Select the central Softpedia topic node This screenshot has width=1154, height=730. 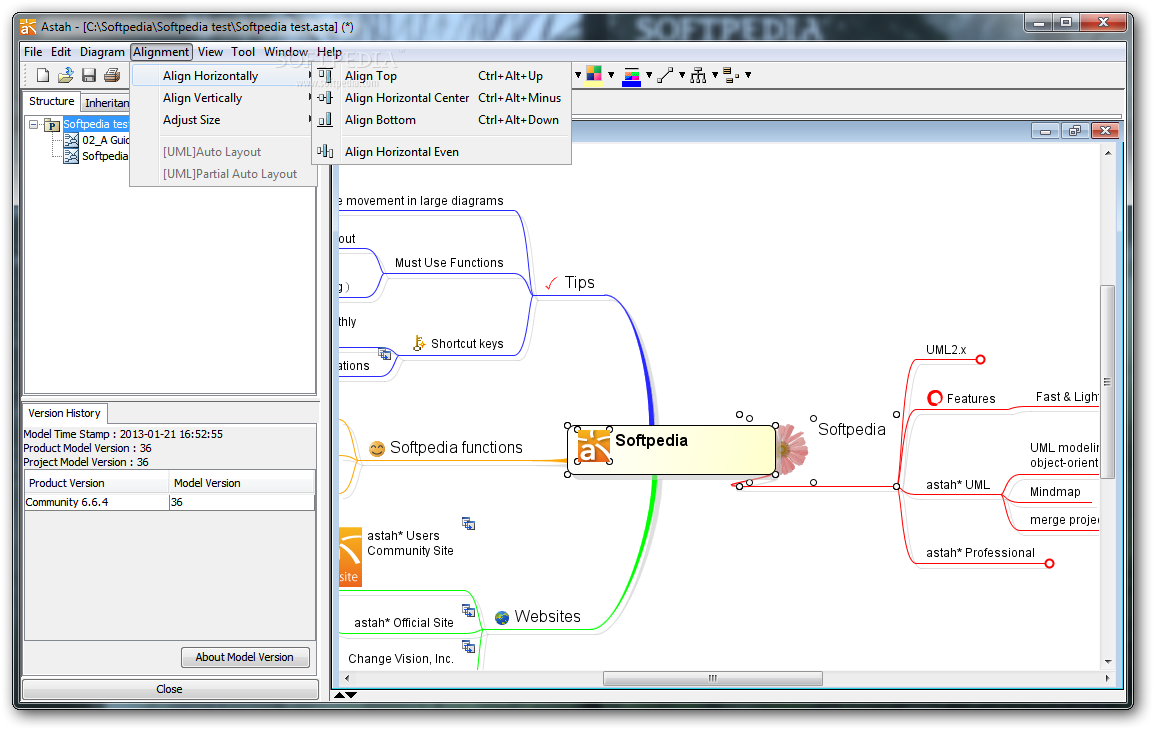tap(672, 450)
